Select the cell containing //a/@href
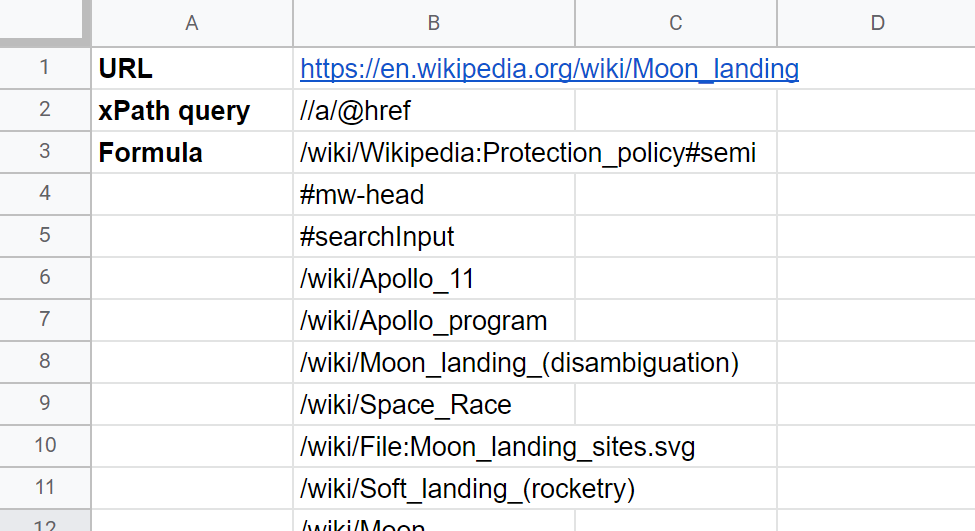 (x=433, y=111)
